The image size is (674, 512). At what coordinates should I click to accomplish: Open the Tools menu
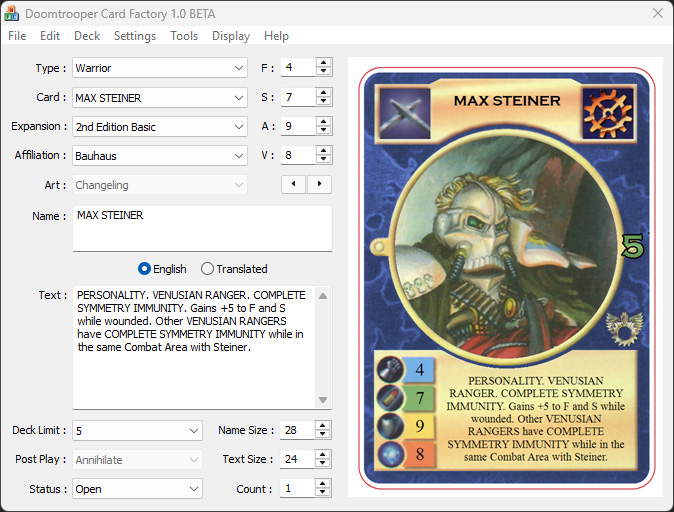point(184,36)
